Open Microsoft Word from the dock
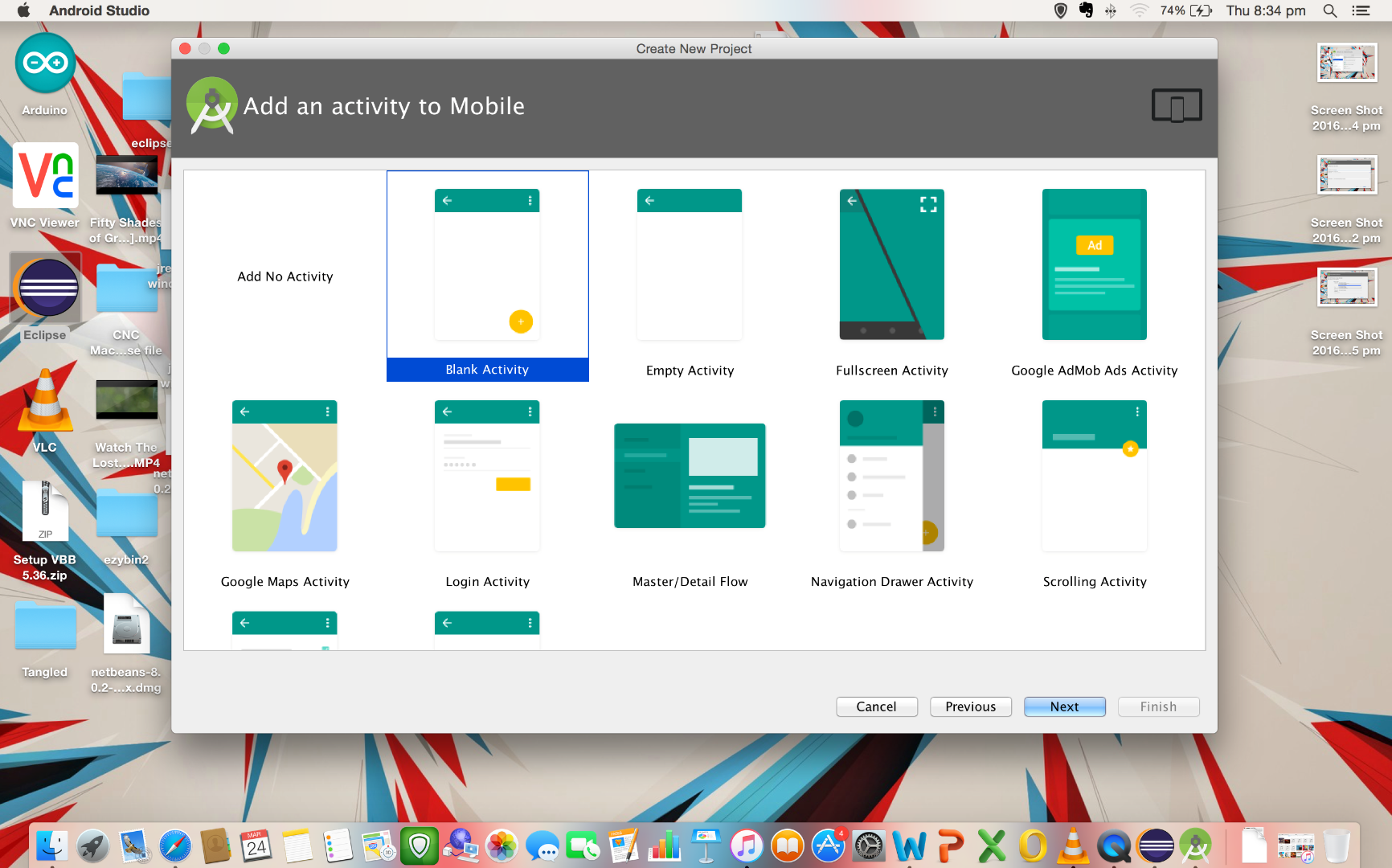Screen dimensions: 1392x868 click(x=910, y=845)
